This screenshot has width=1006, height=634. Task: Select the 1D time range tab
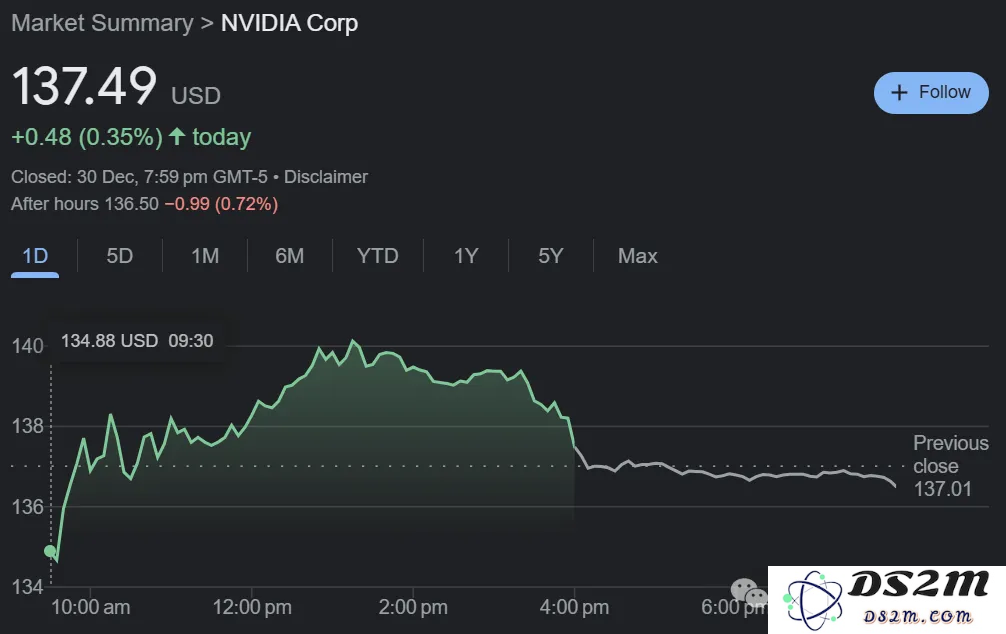pos(35,256)
